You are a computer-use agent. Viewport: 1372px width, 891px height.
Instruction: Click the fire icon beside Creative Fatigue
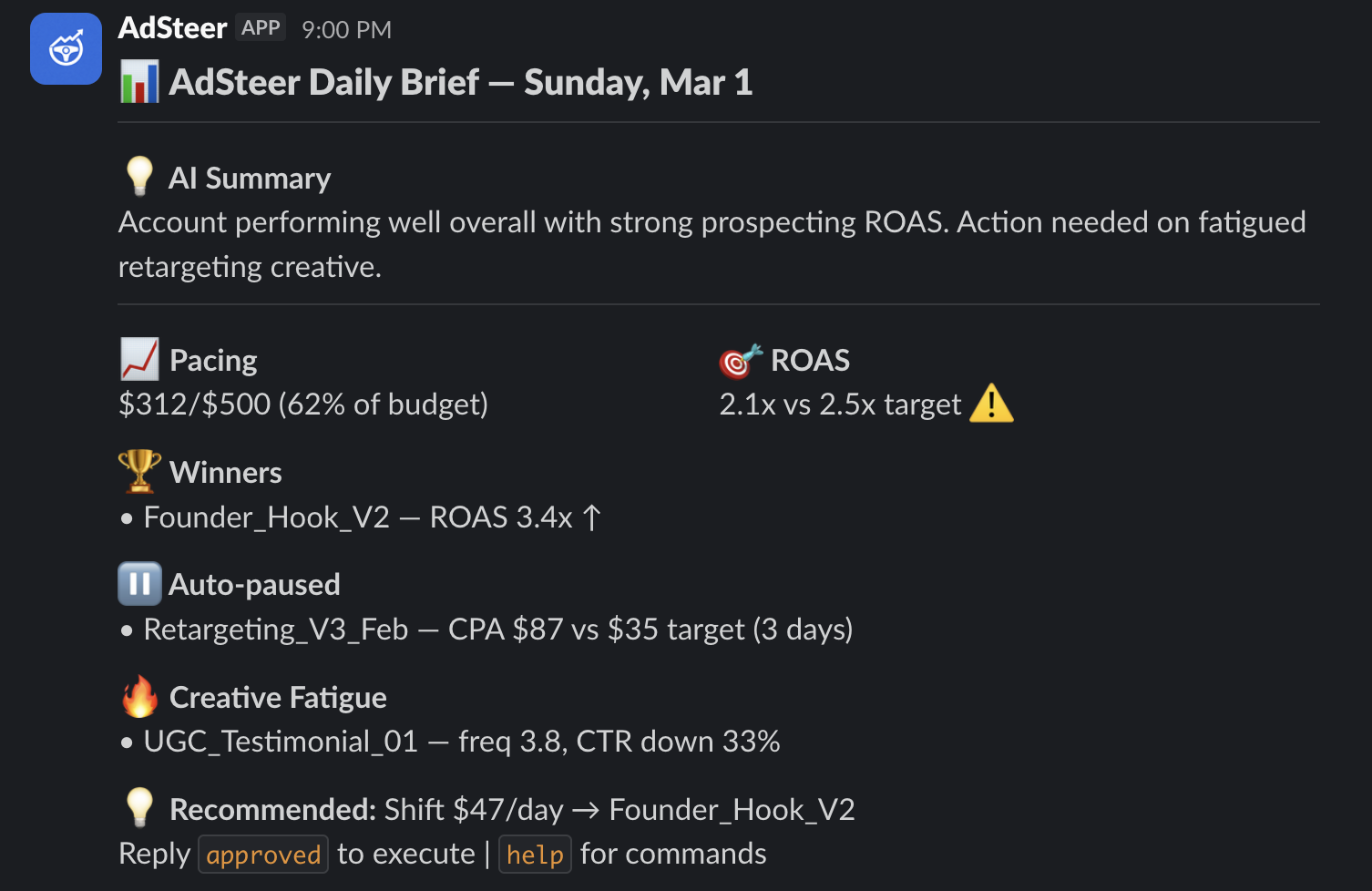click(138, 696)
